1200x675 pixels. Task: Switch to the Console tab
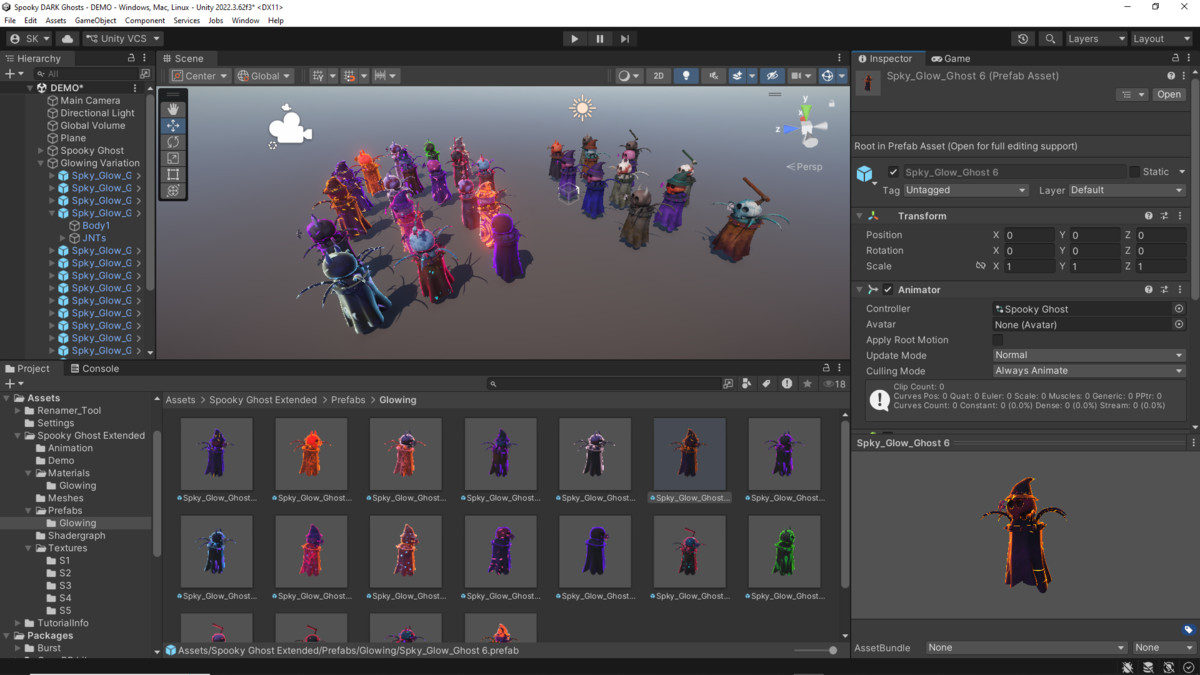pos(93,369)
